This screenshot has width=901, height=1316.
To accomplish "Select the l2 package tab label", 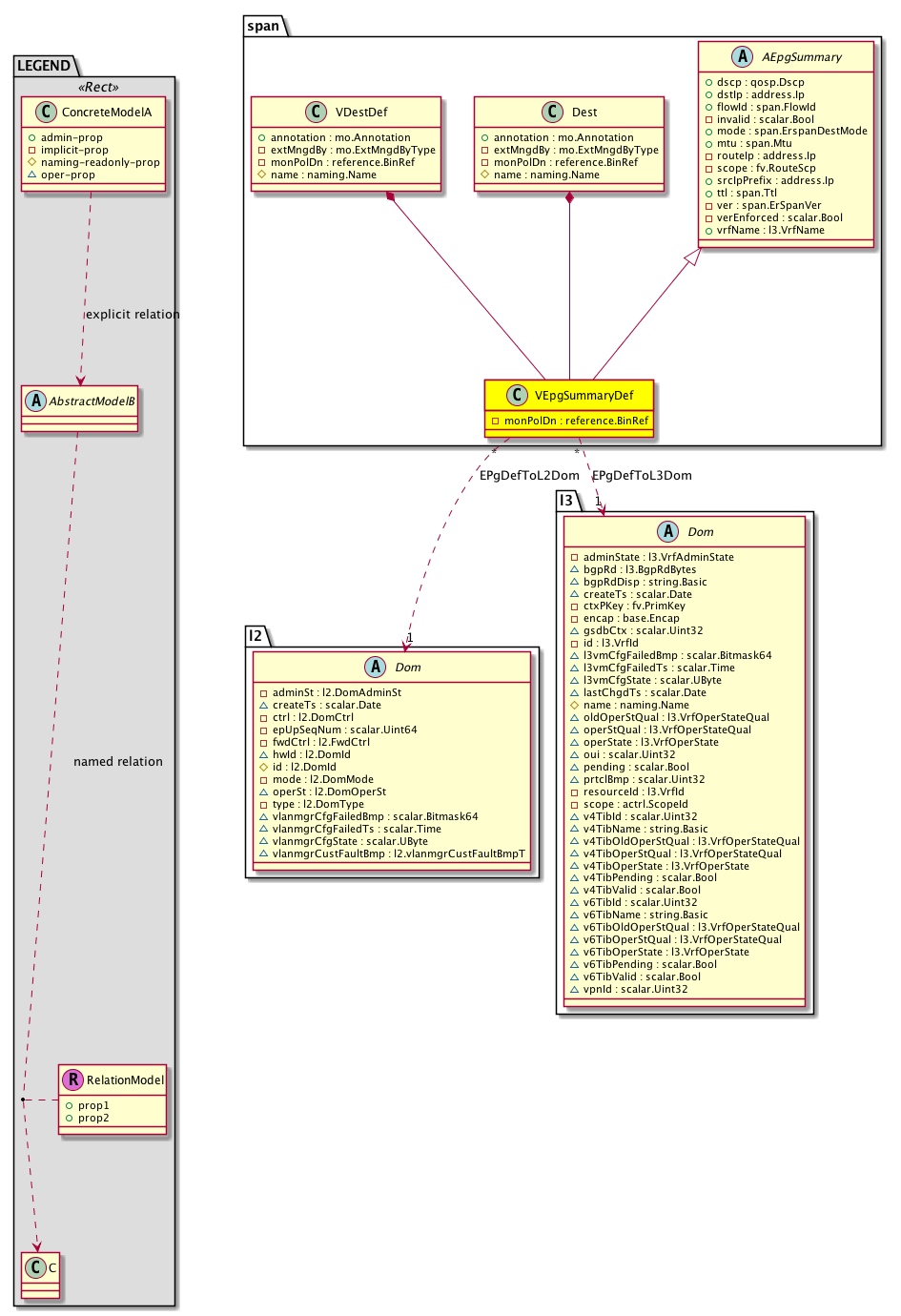I will pos(255,635).
